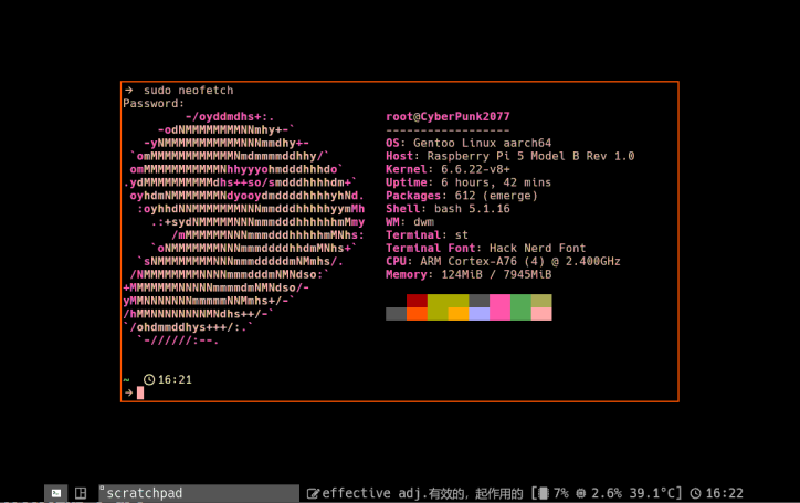Click the gray block left of the orange block
800x503 pixels.
[x=396, y=314]
